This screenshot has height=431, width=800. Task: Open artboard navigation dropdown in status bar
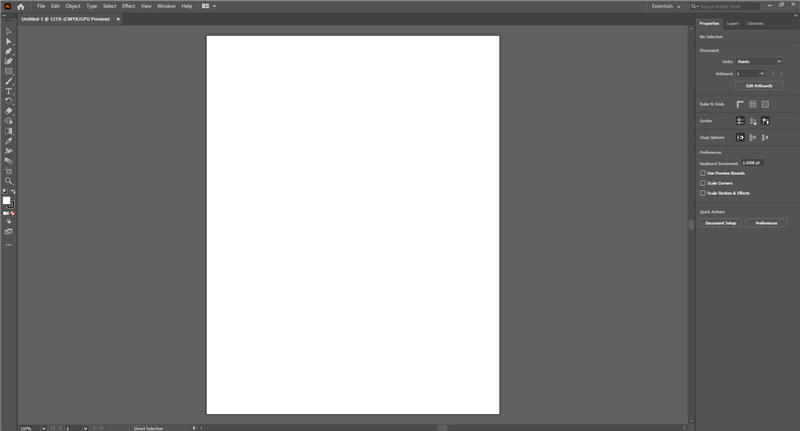85,428
